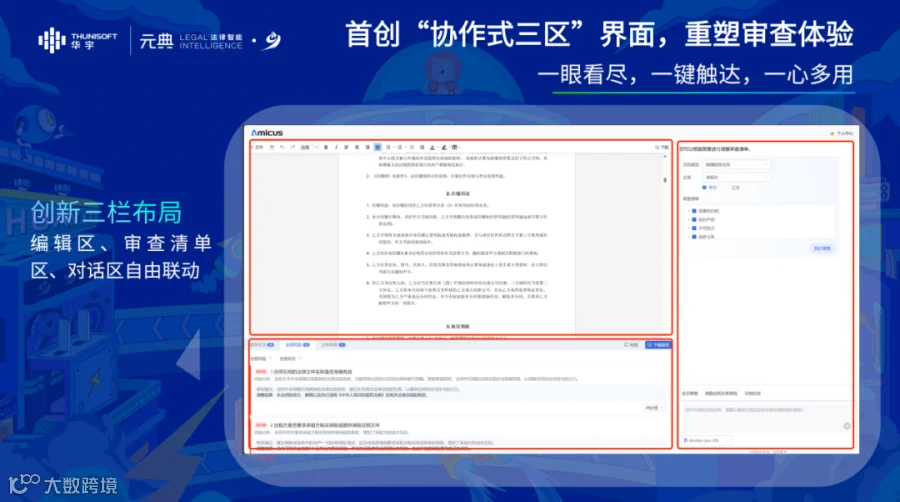Image resolution: width=900 pixels, height=502 pixels.
Task: Click the start review button below checklist
Action: (x=822, y=248)
